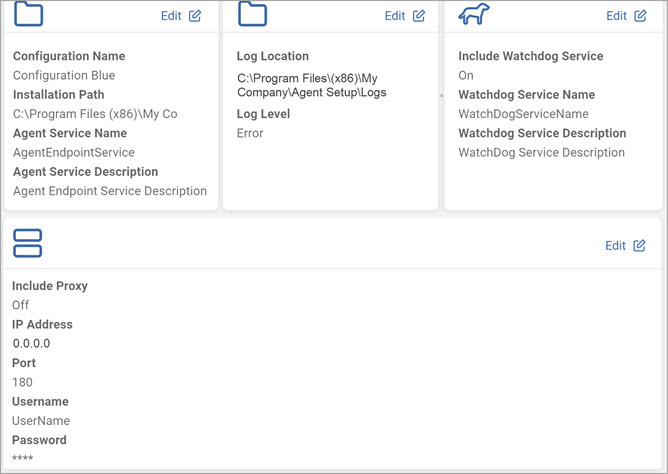Click pencil icon in Configuration Name card
The image size is (668, 474).
(x=195, y=16)
